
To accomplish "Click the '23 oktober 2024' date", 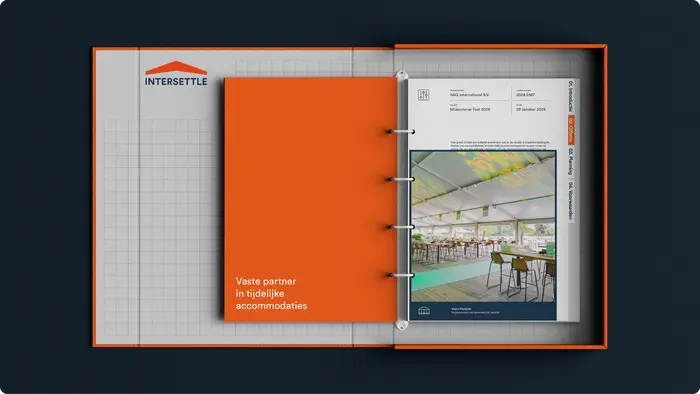I will coord(530,109).
